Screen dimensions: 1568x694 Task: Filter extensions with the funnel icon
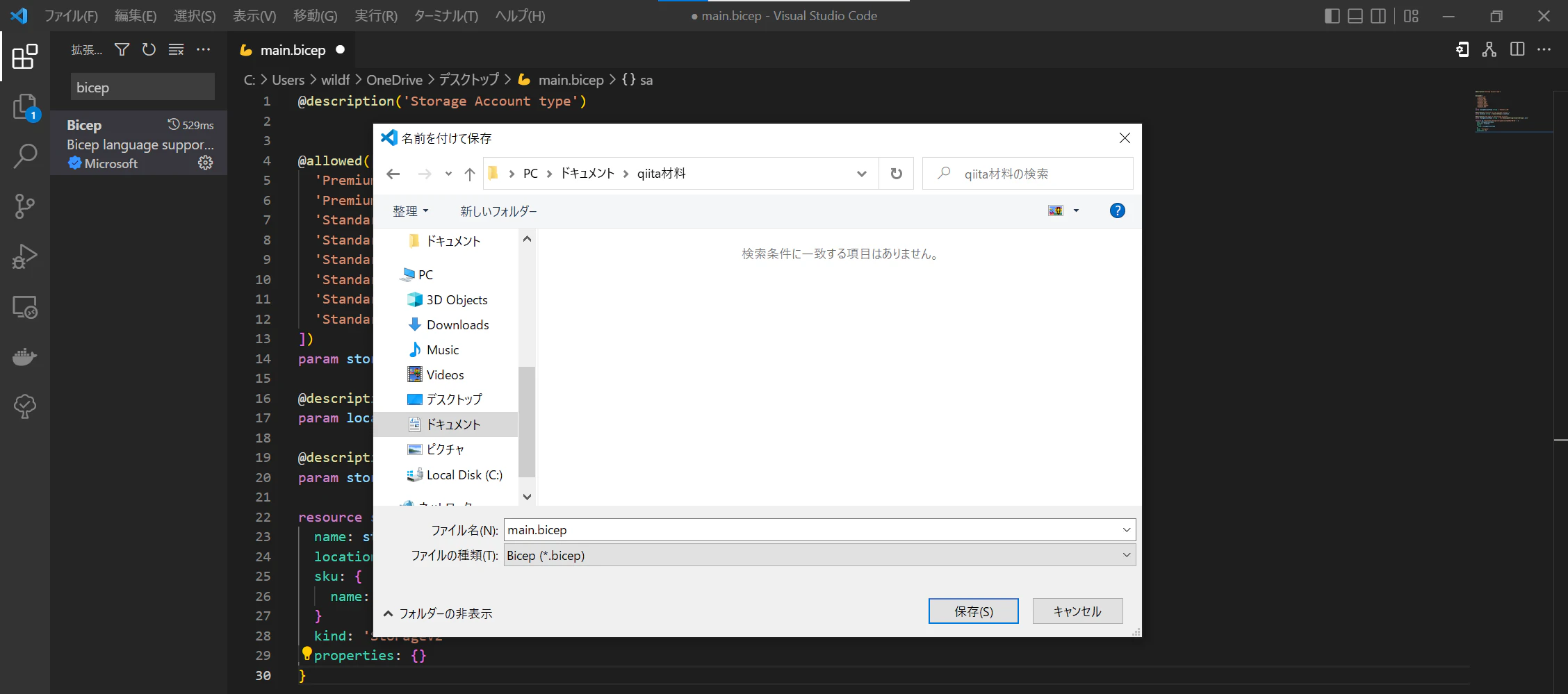[122, 49]
